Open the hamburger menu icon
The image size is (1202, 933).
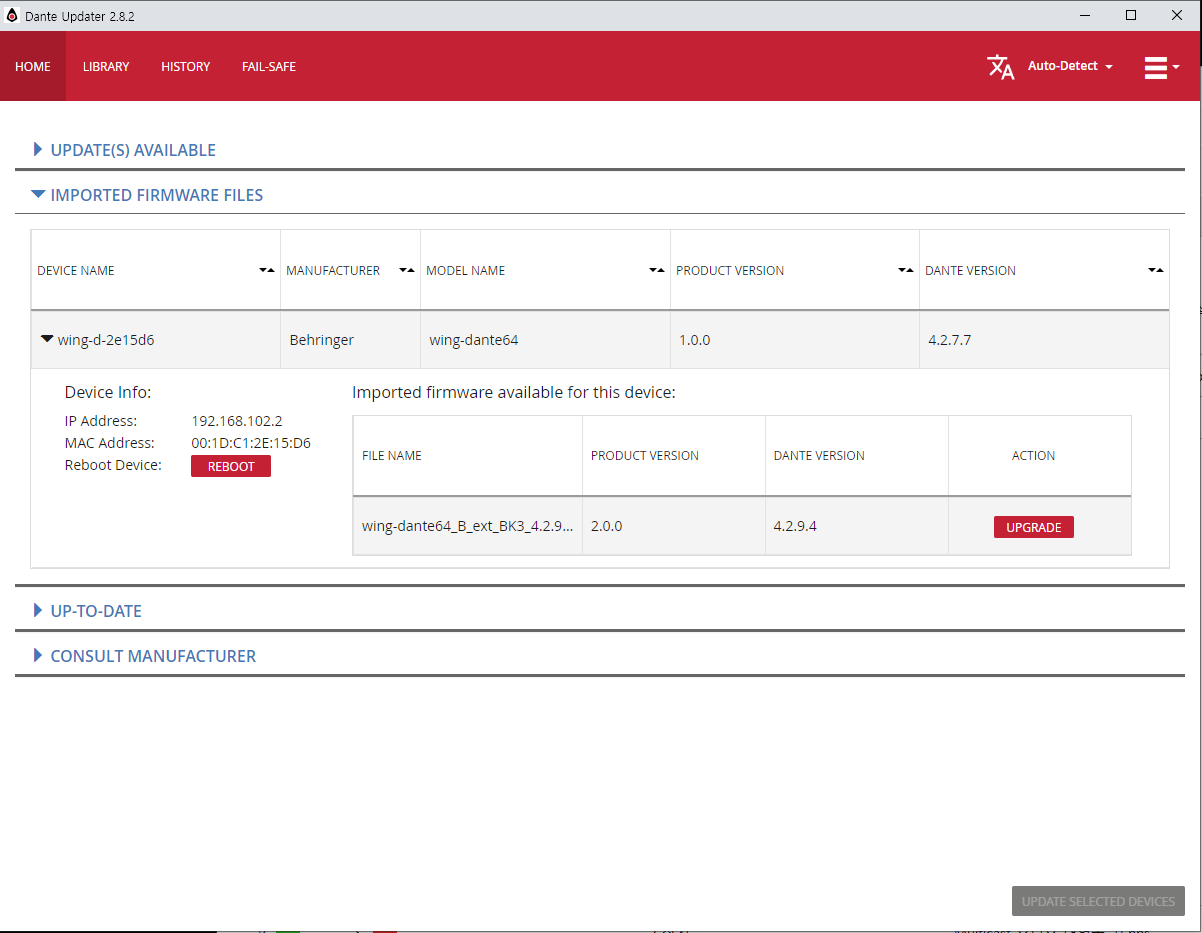click(x=1161, y=67)
